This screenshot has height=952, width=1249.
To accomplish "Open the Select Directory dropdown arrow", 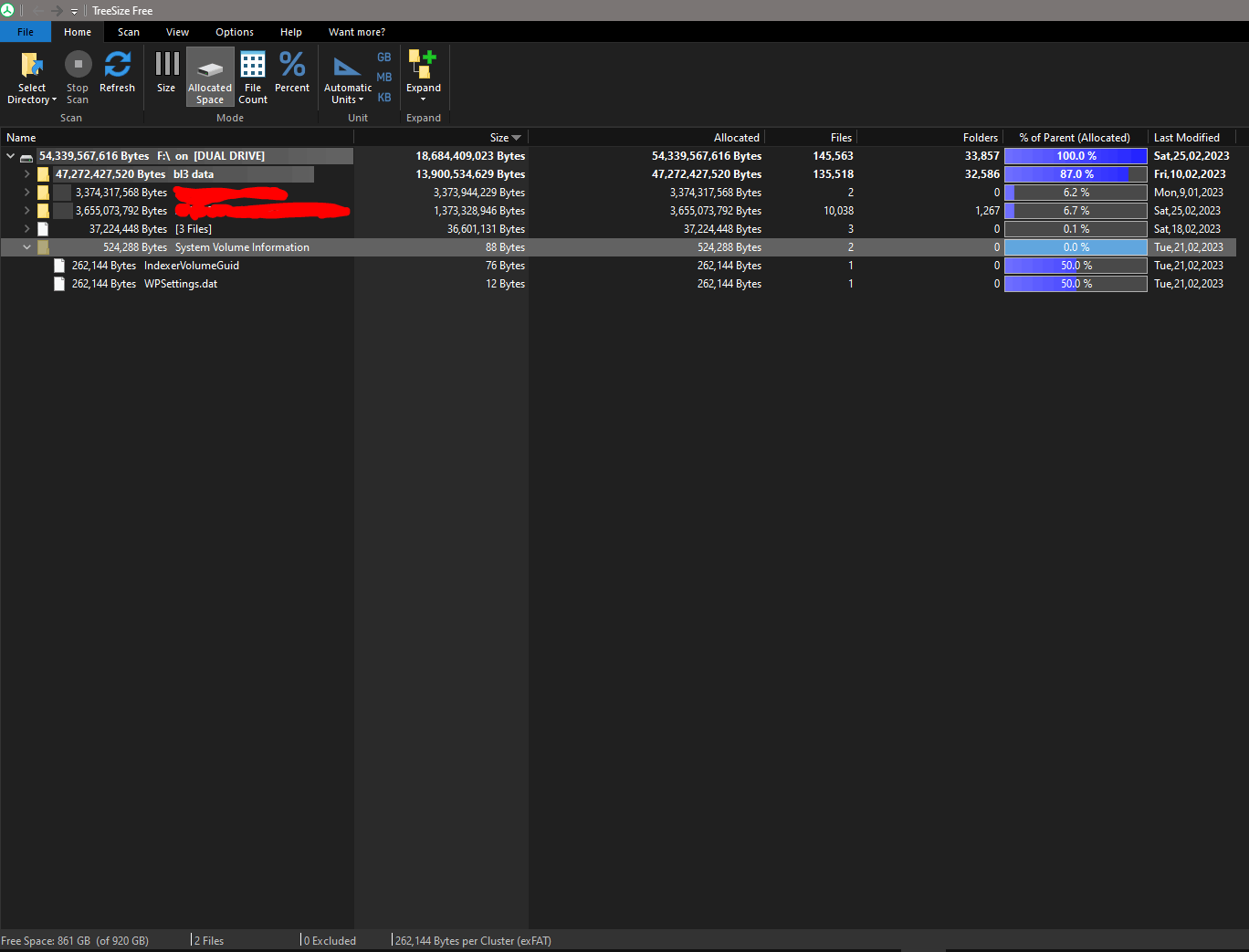I will [54, 100].
